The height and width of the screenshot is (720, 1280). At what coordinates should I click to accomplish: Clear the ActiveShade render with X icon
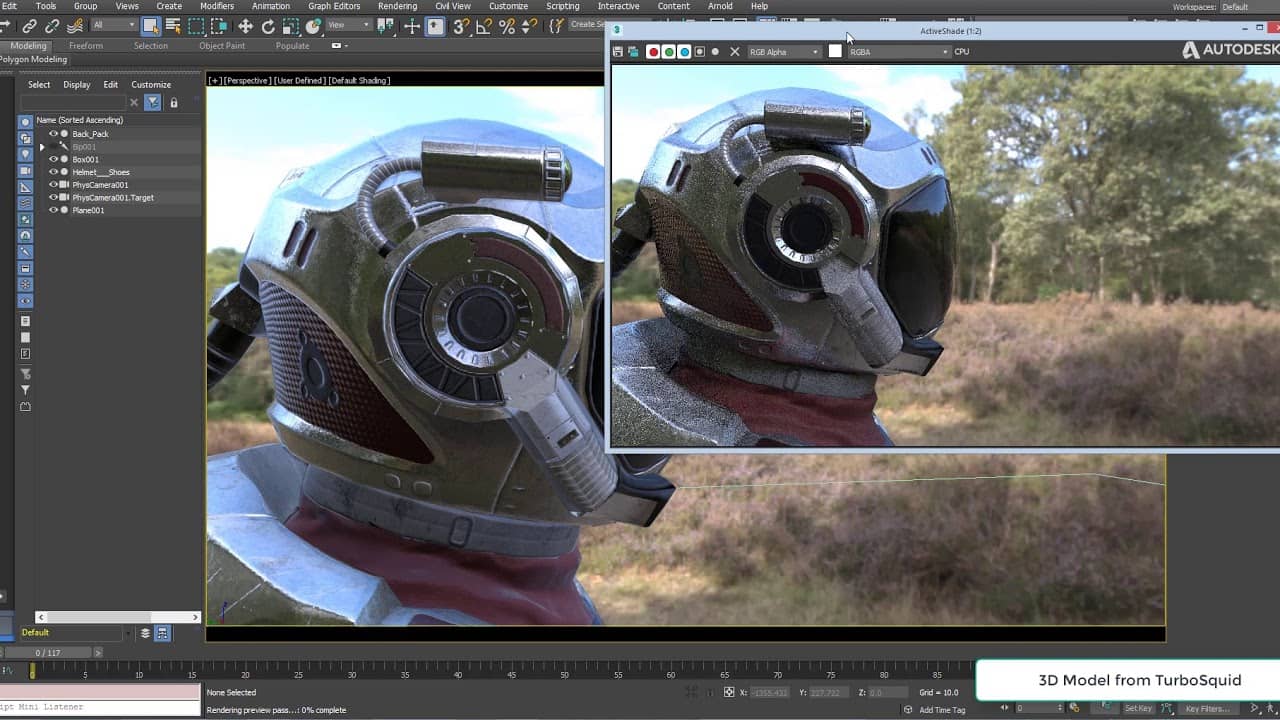point(735,52)
